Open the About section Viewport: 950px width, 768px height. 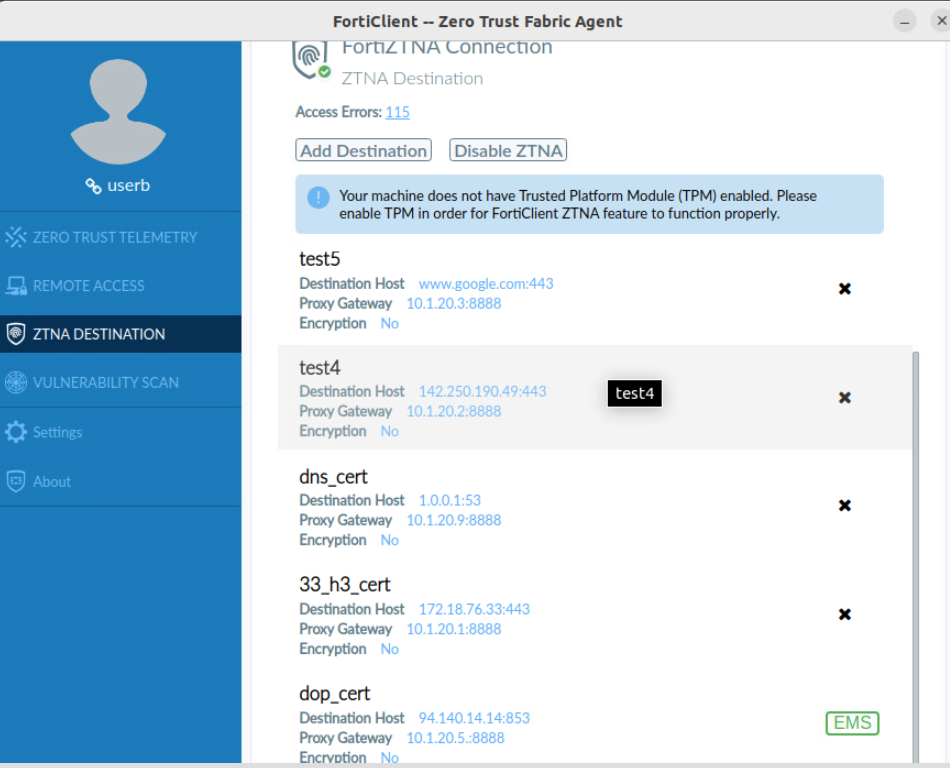[52, 481]
